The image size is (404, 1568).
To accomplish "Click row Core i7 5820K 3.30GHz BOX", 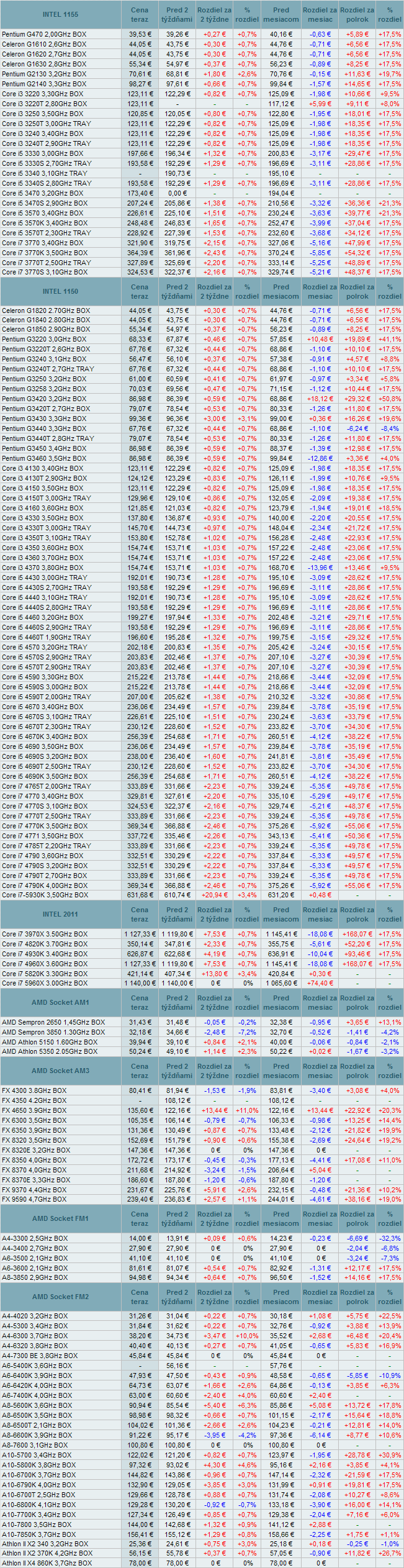I will (202, 974).
